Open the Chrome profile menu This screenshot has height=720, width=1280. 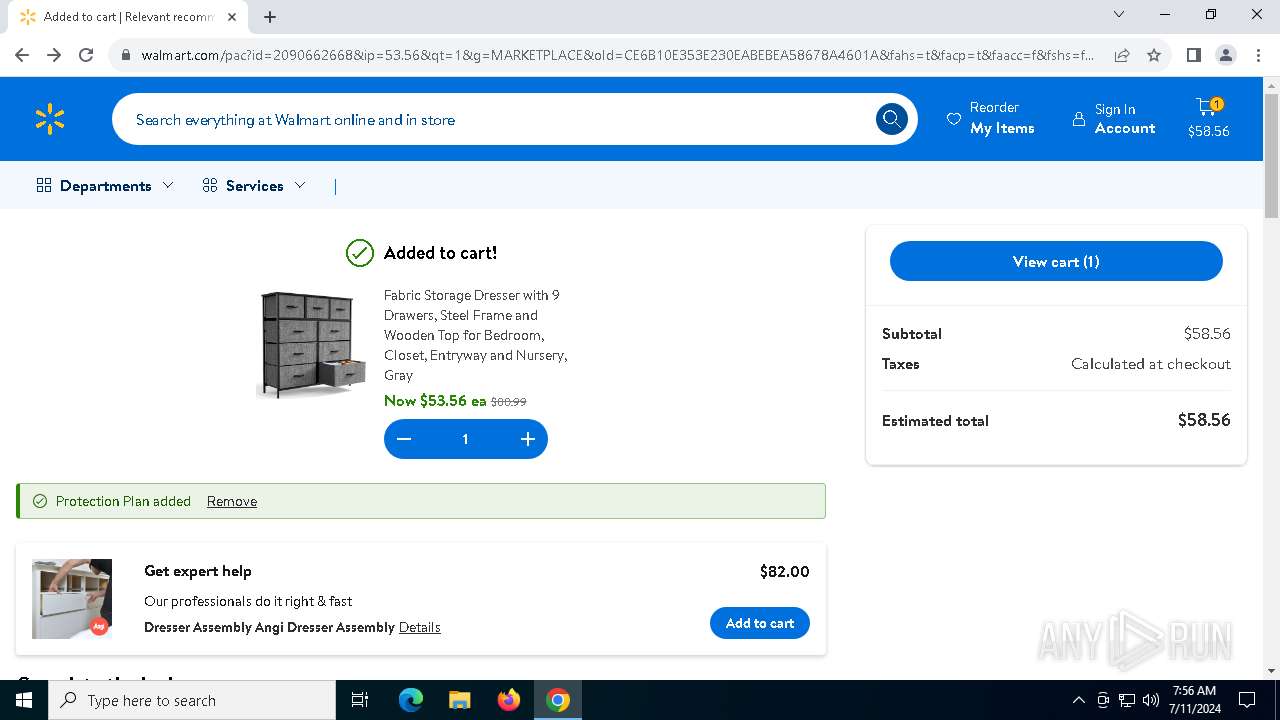click(x=1226, y=55)
